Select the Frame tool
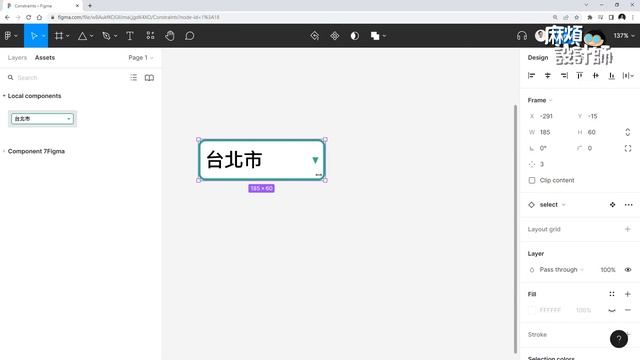 (x=59, y=36)
